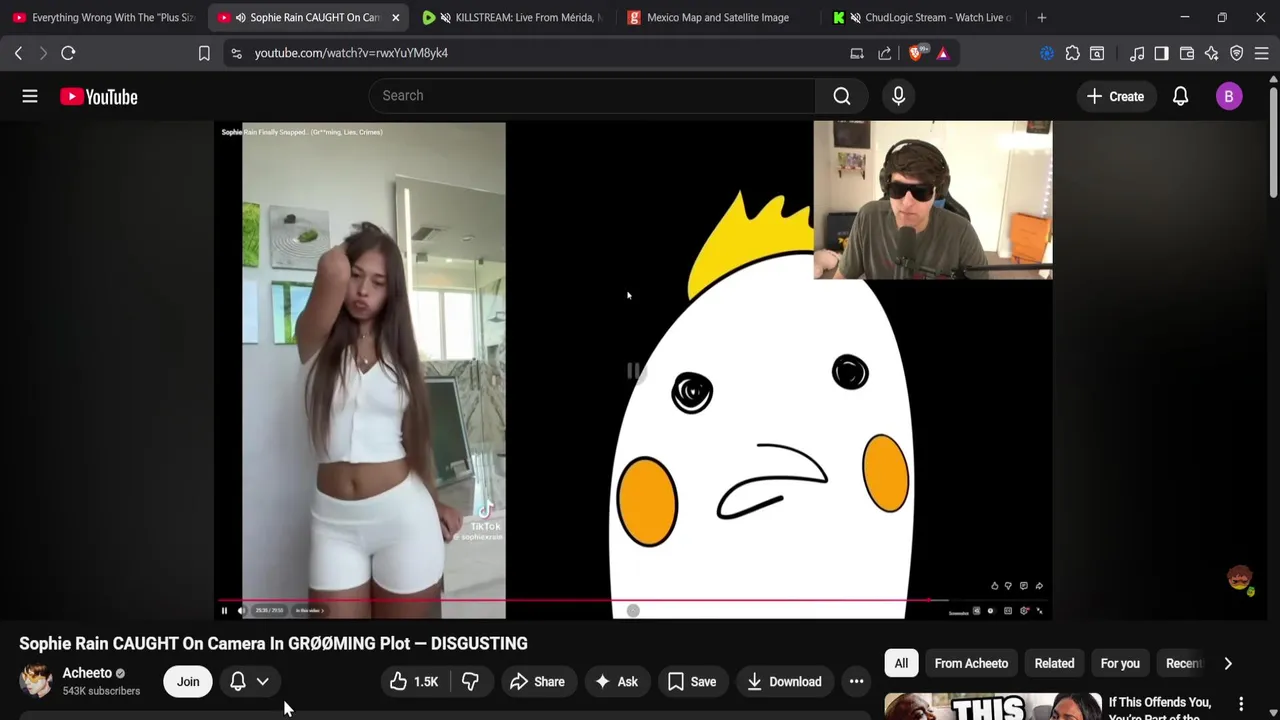
Task: Open the more actions three-dot menu under the video
Action: pyautogui.click(x=856, y=681)
